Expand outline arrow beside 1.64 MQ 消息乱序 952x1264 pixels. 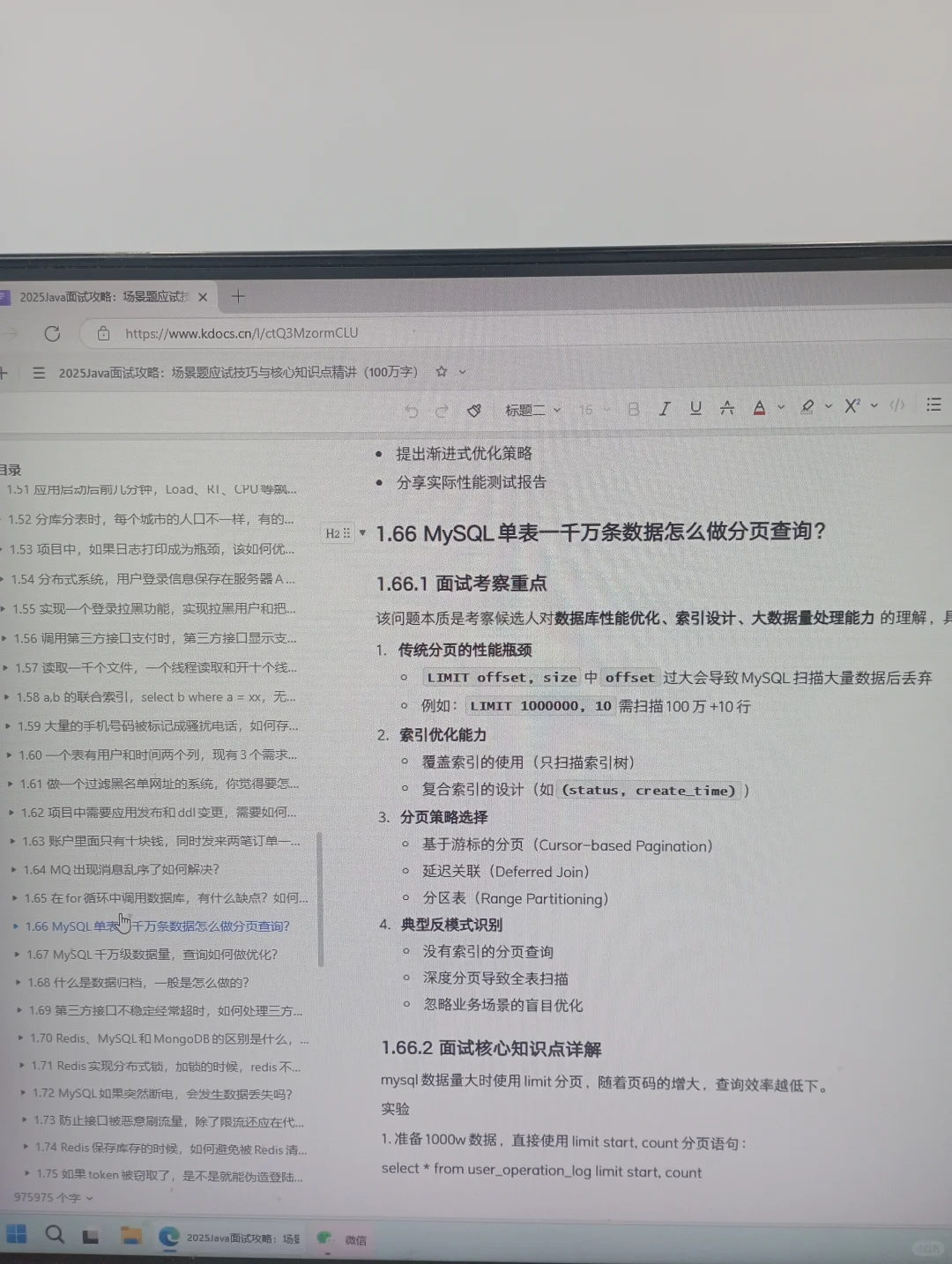(x=14, y=870)
